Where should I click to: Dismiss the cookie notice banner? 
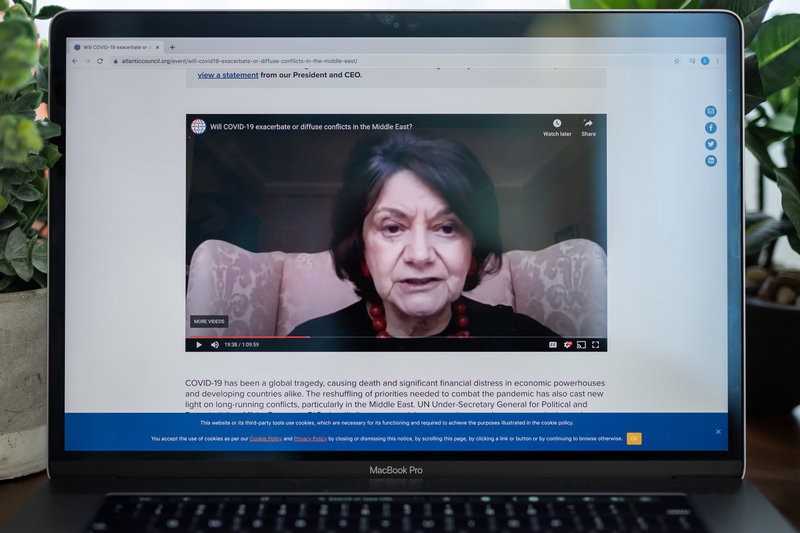tap(718, 432)
